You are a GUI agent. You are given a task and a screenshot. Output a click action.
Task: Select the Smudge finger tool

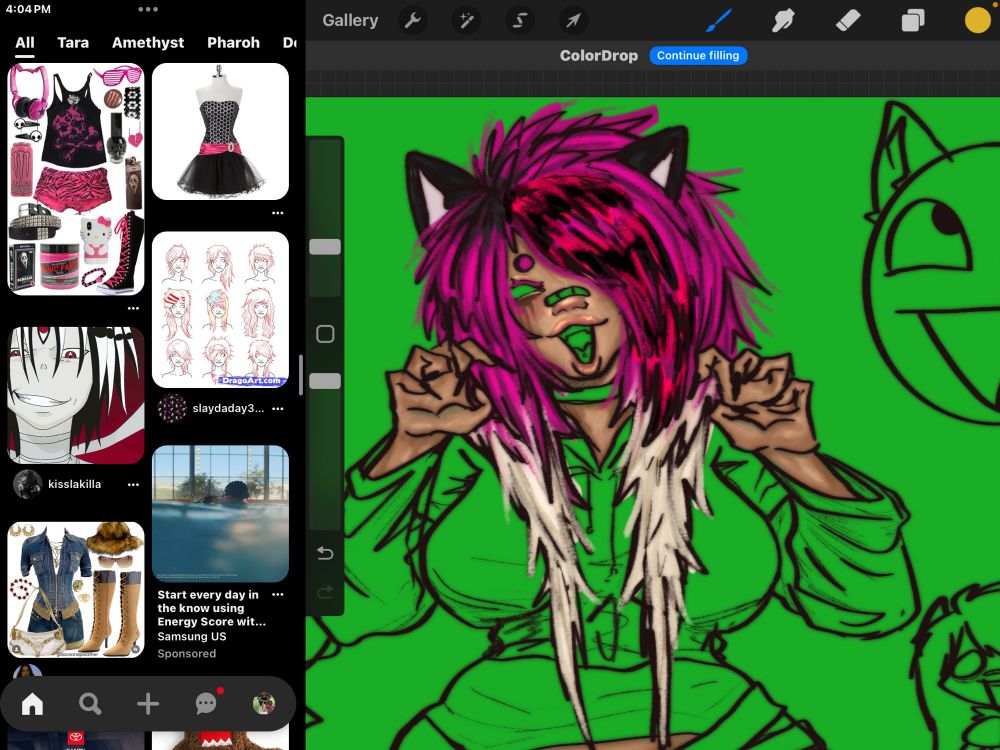point(783,20)
